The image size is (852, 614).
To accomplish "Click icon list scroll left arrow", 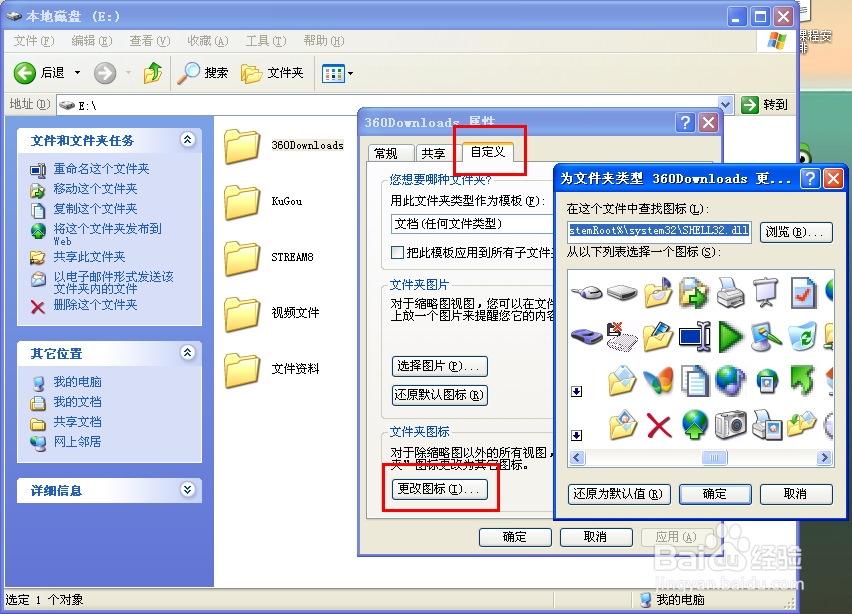I will [577, 458].
